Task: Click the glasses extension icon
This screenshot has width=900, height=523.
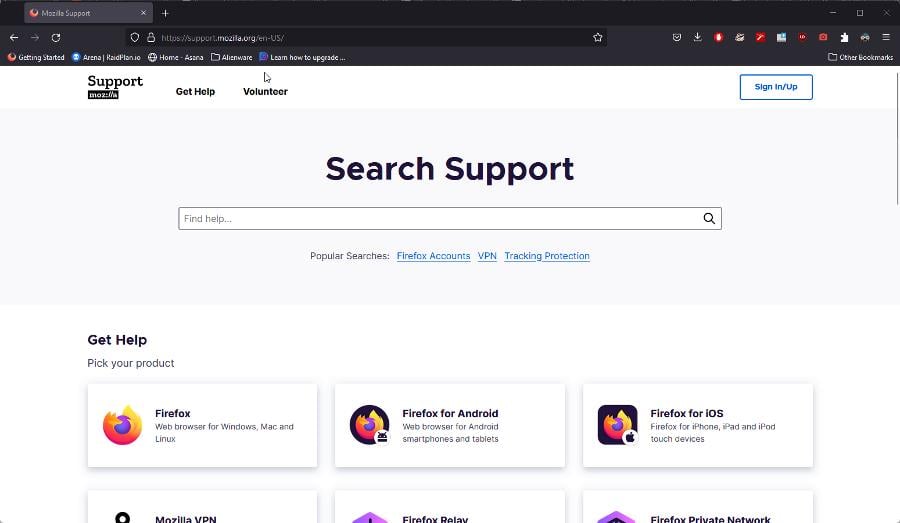Action: point(865,37)
